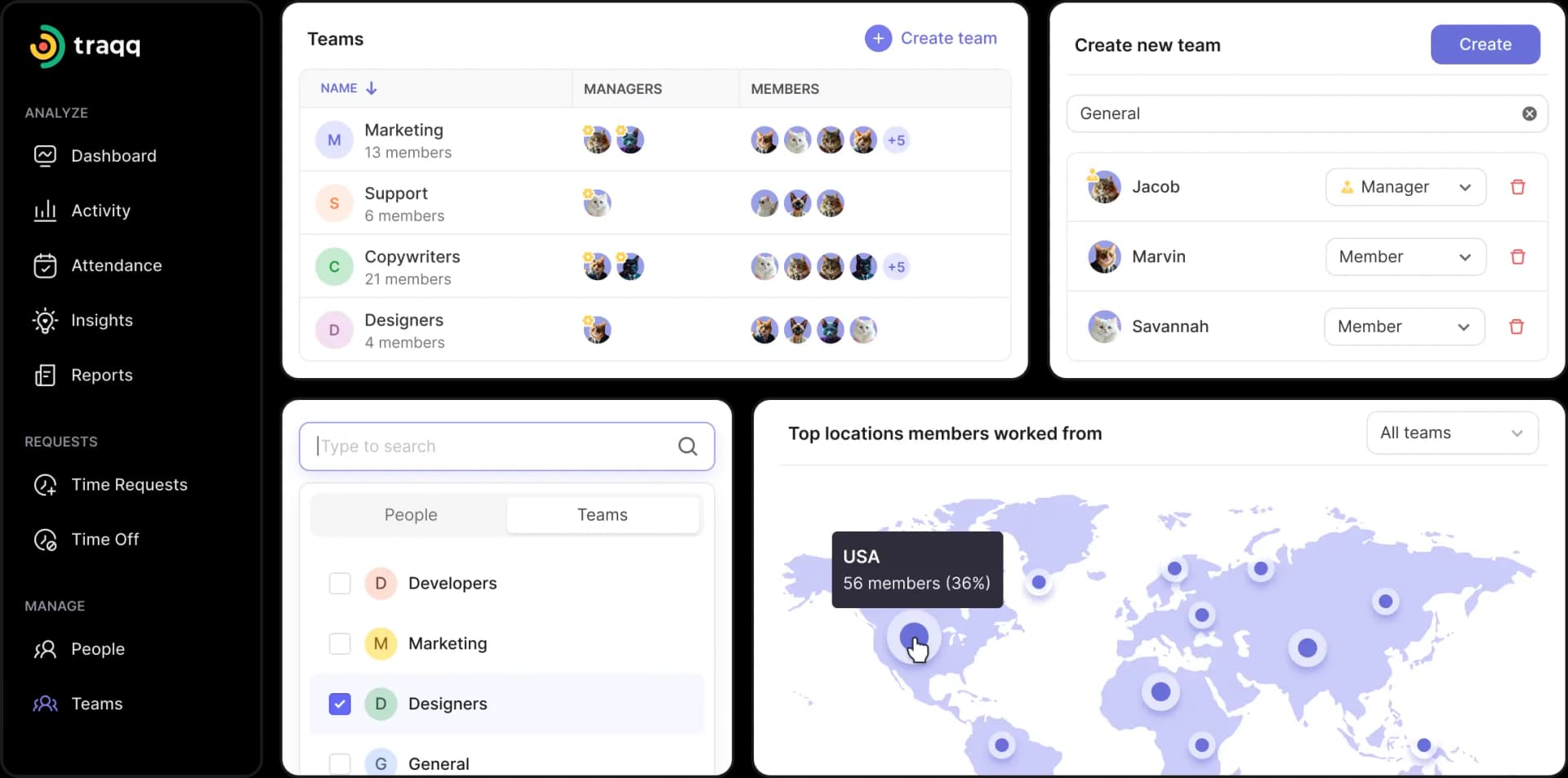The image size is (1568, 778).
Task: Select the People management section
Action: 97,649
